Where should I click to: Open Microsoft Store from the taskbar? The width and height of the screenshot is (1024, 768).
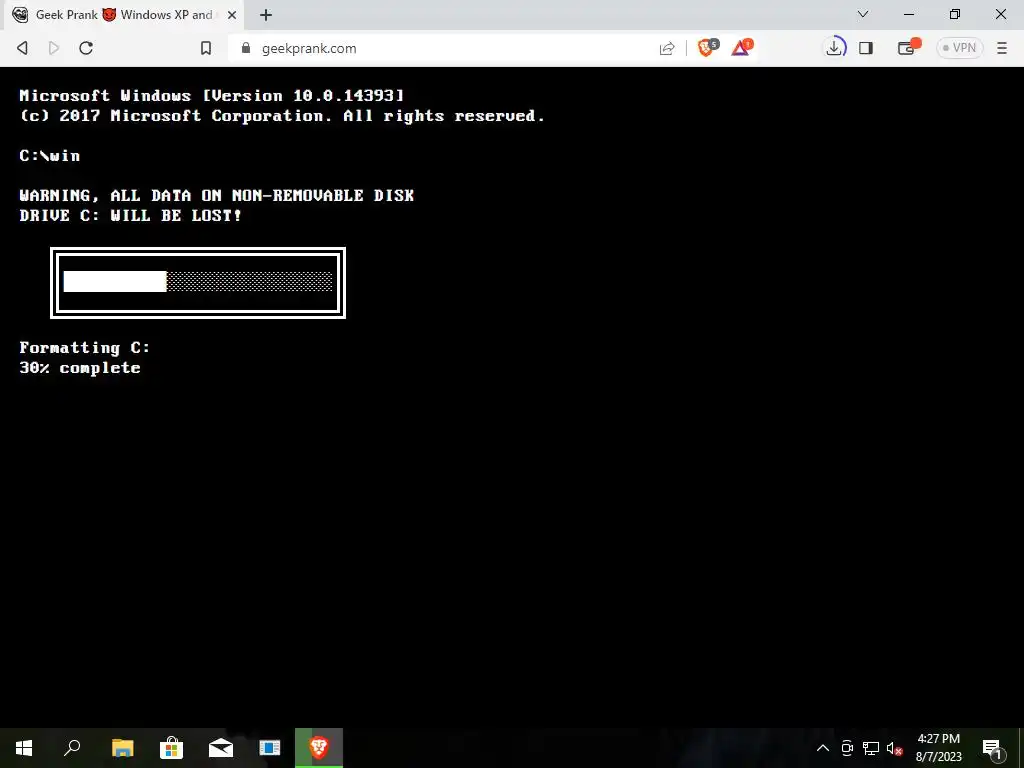coord(172,748)
